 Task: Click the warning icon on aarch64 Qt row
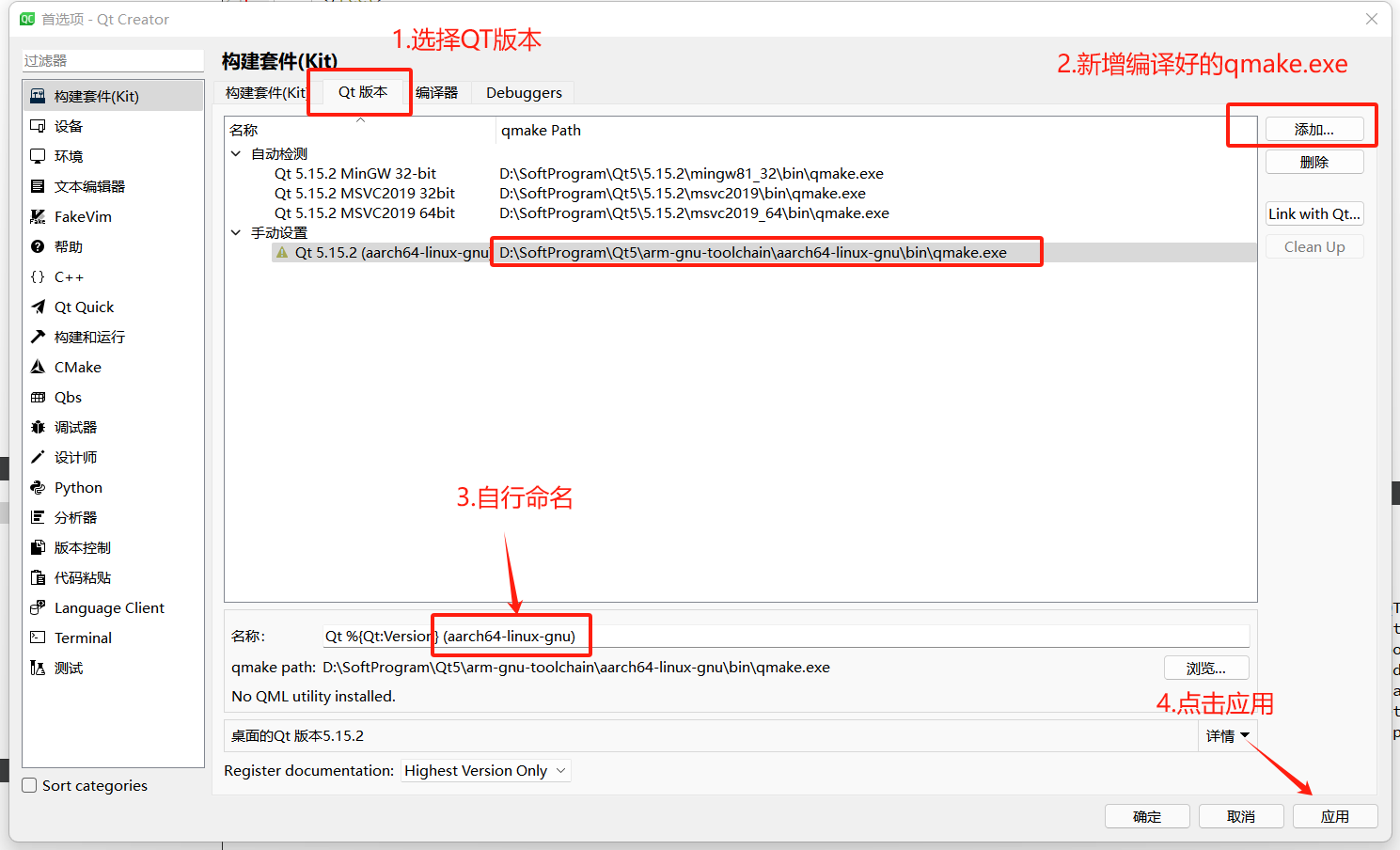pos(282,252)
